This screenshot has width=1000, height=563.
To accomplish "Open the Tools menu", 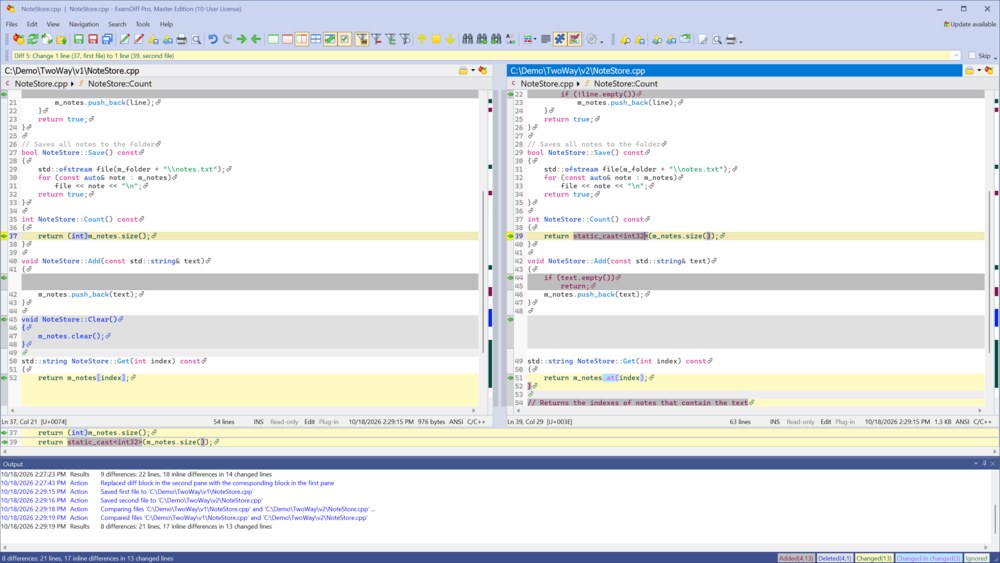I will (142, 24).
